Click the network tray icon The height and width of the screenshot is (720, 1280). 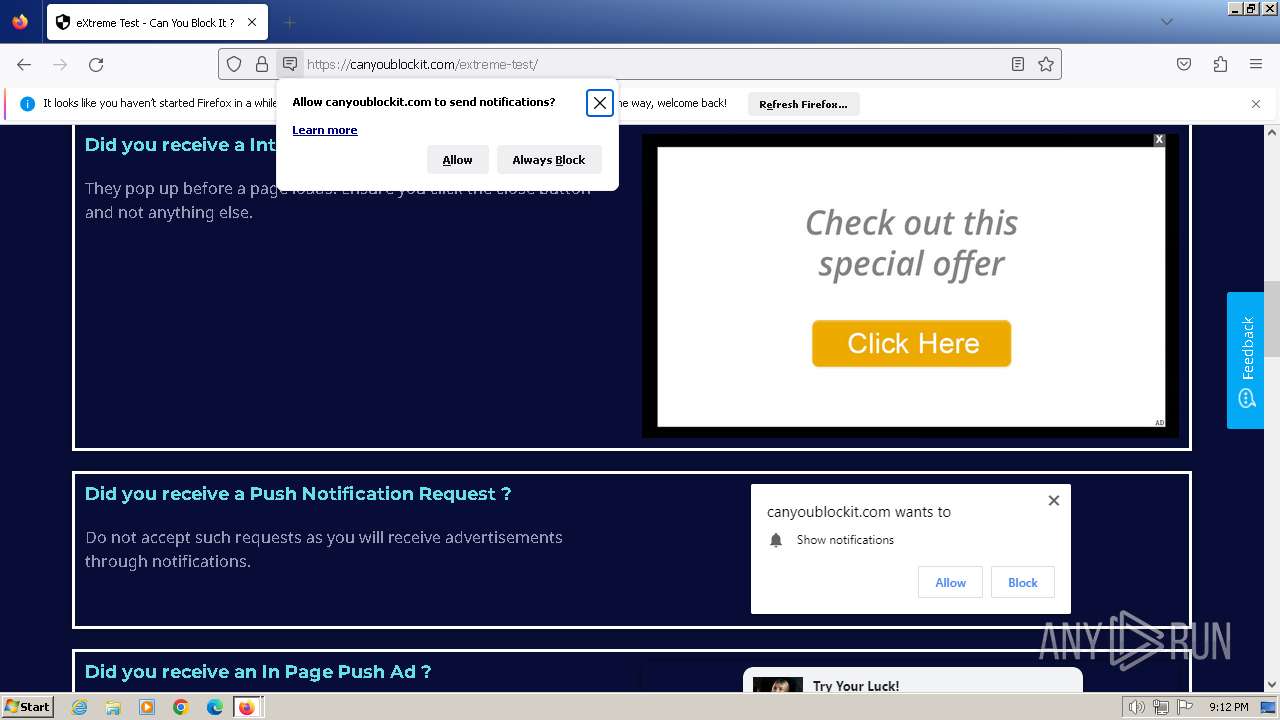(x=1161, y=707)
